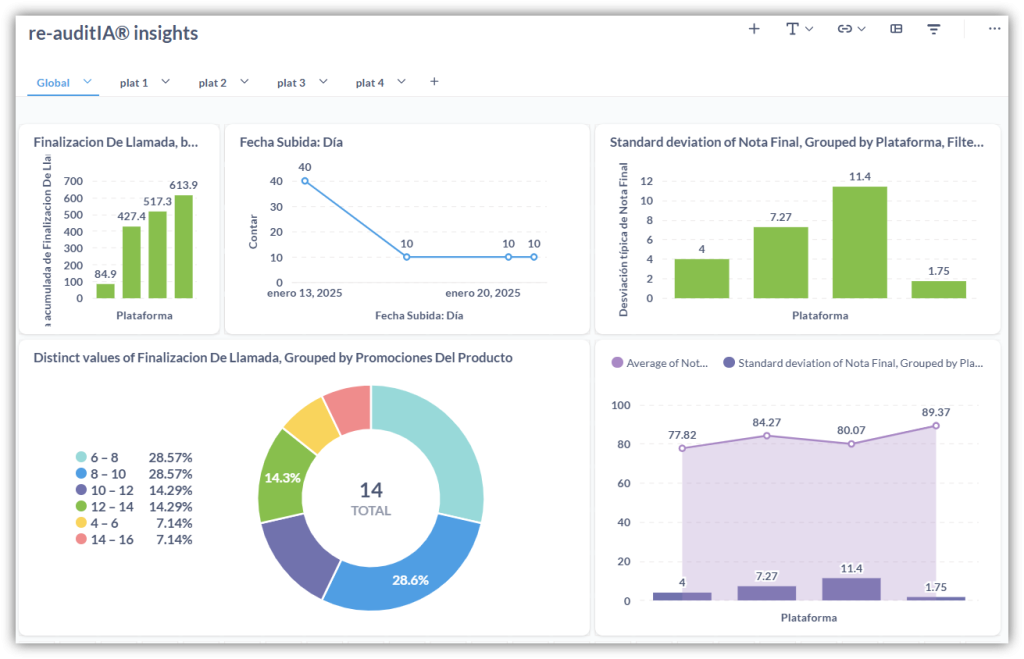Switch to the plat 3 tab
This screenshot has width=1024, height=659.
[291, 83]
